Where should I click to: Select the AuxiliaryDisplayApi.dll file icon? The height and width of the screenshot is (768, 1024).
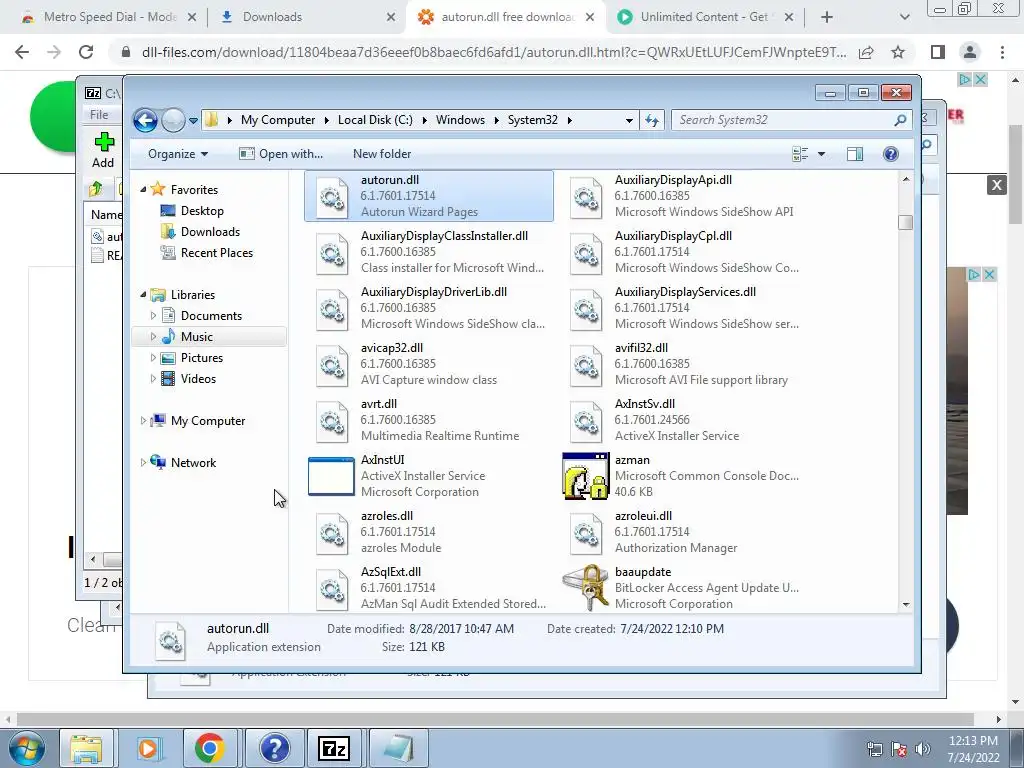tap(586, 197)
